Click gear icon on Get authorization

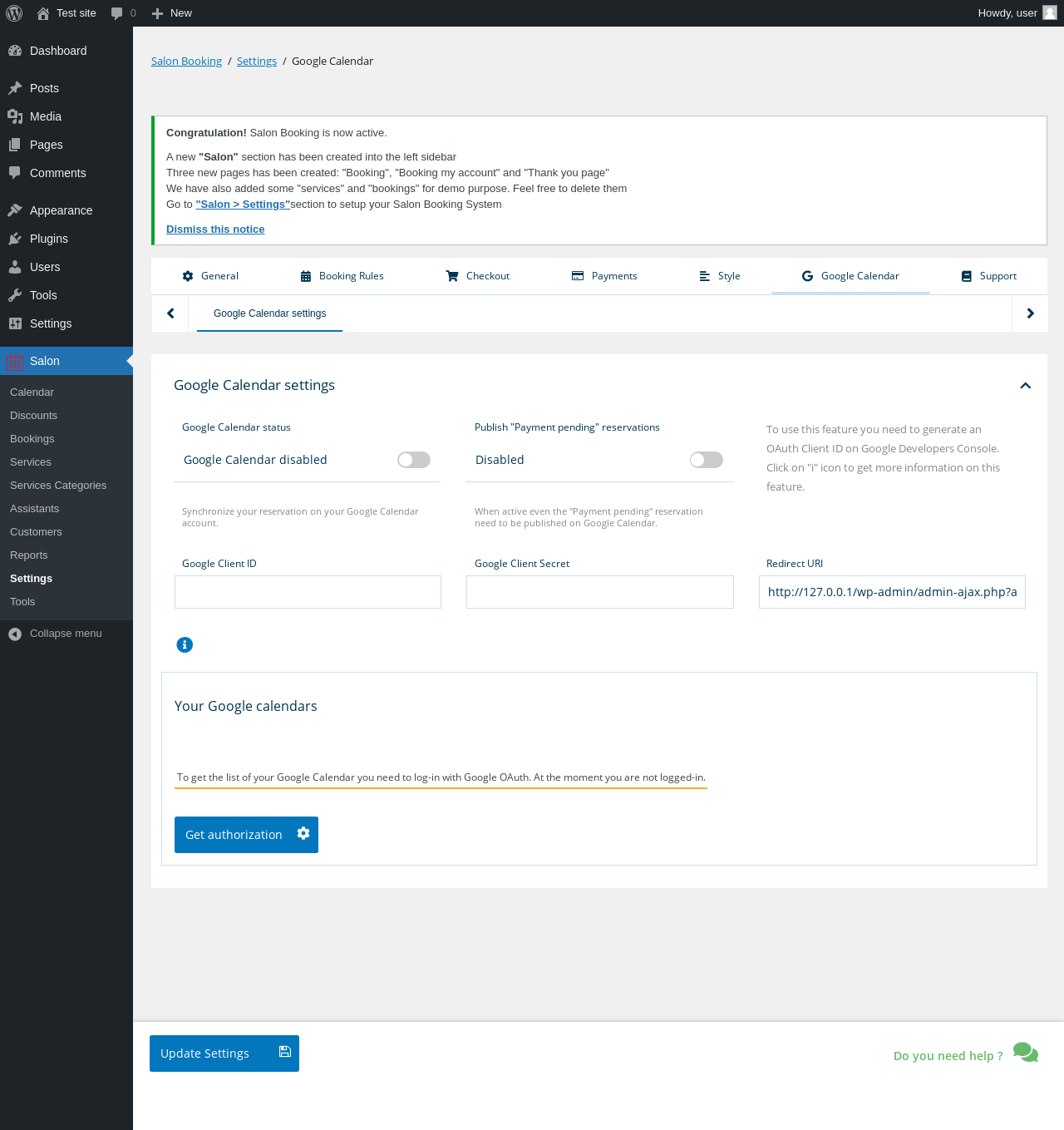(x=303, y=833)
